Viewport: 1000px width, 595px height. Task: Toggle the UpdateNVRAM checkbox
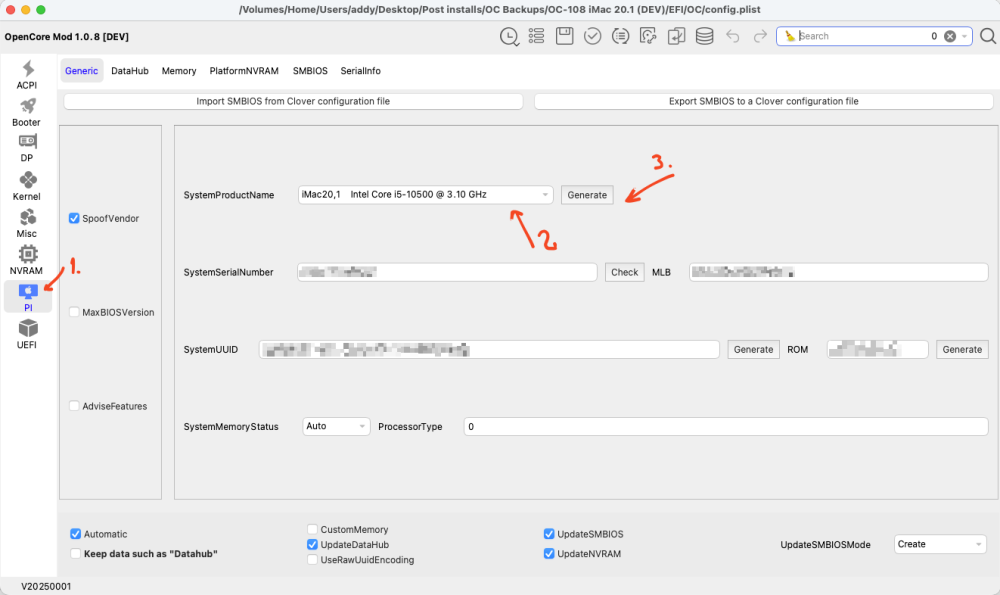[x=548, y=554]
